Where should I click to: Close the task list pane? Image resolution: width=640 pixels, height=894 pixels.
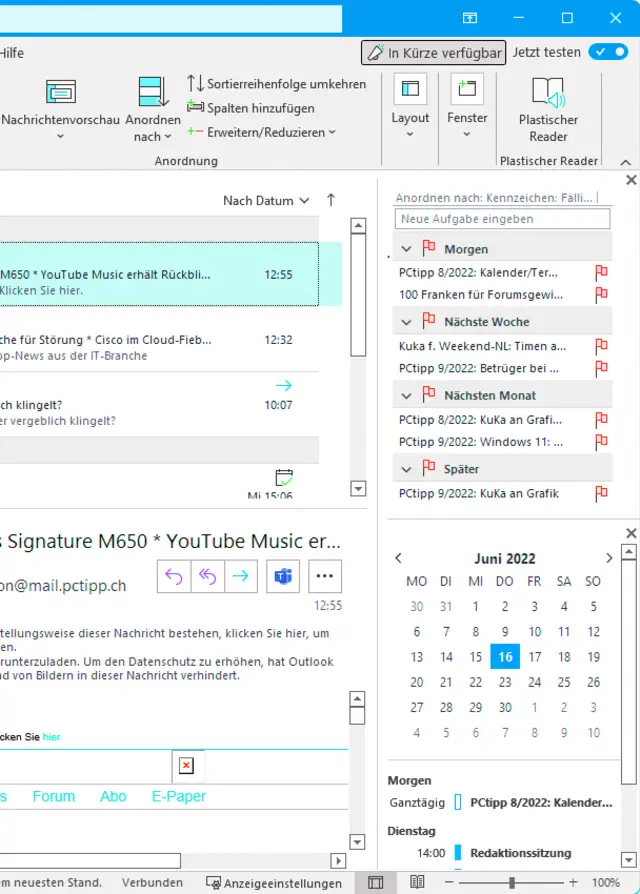click(631, 180)
